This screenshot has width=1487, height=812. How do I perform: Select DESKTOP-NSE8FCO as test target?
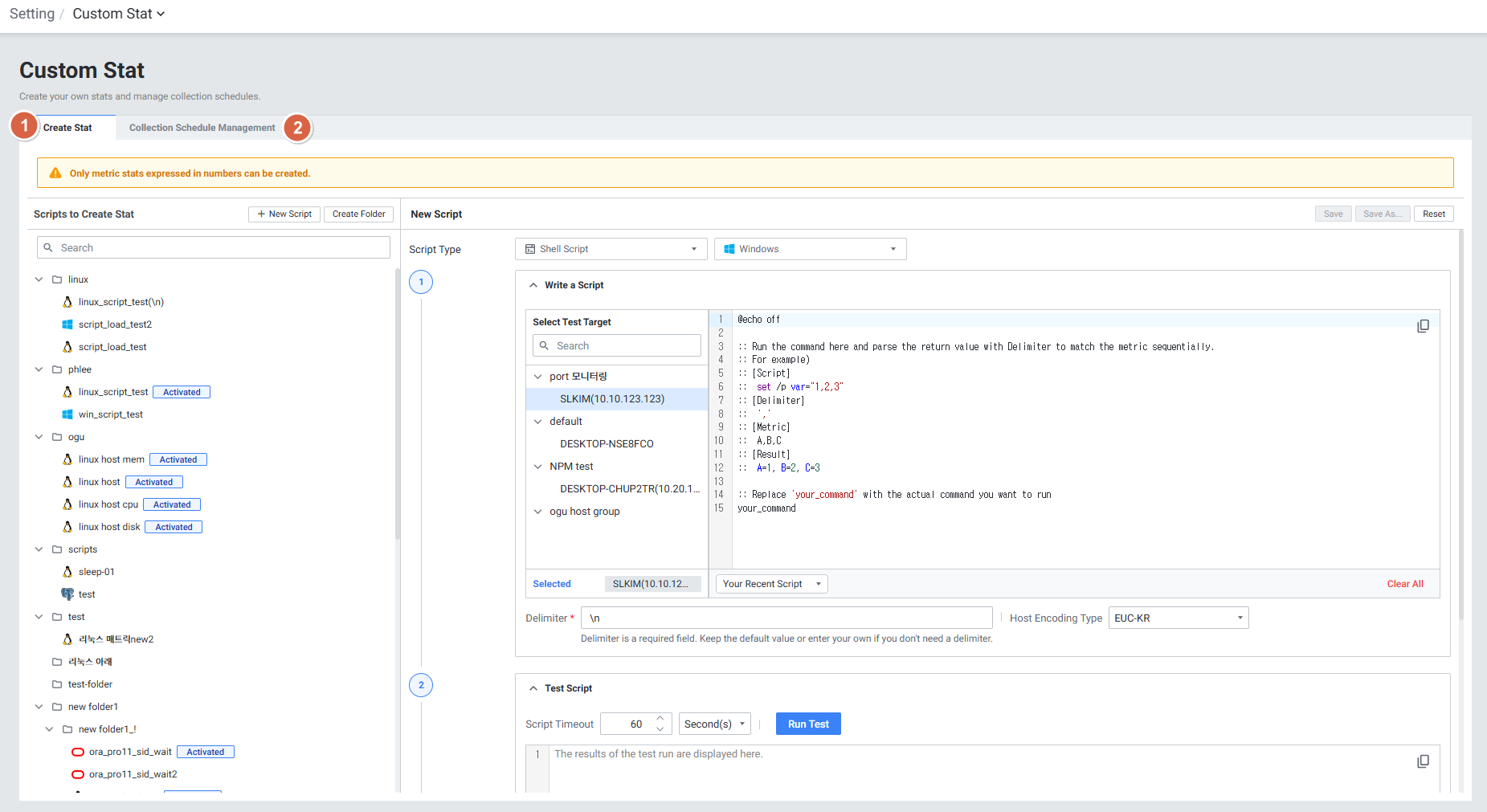click(607, 444)
